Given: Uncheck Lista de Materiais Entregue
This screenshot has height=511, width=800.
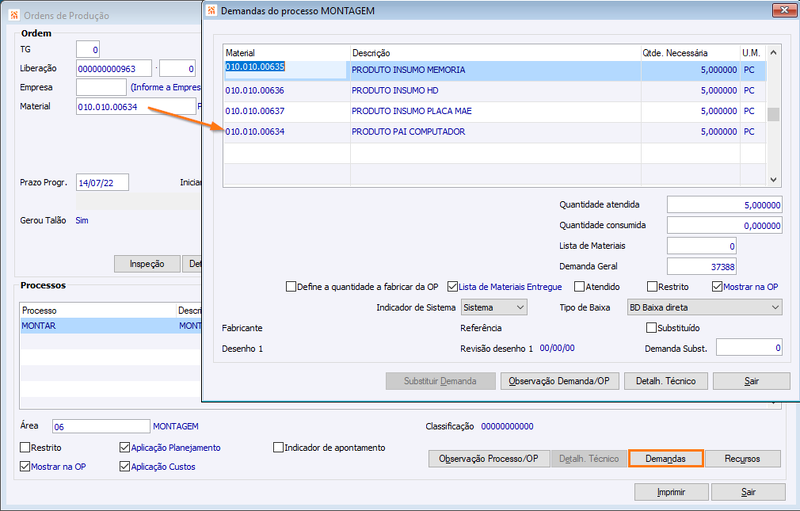Looking at the screenshot, I should tap(452, 287).
